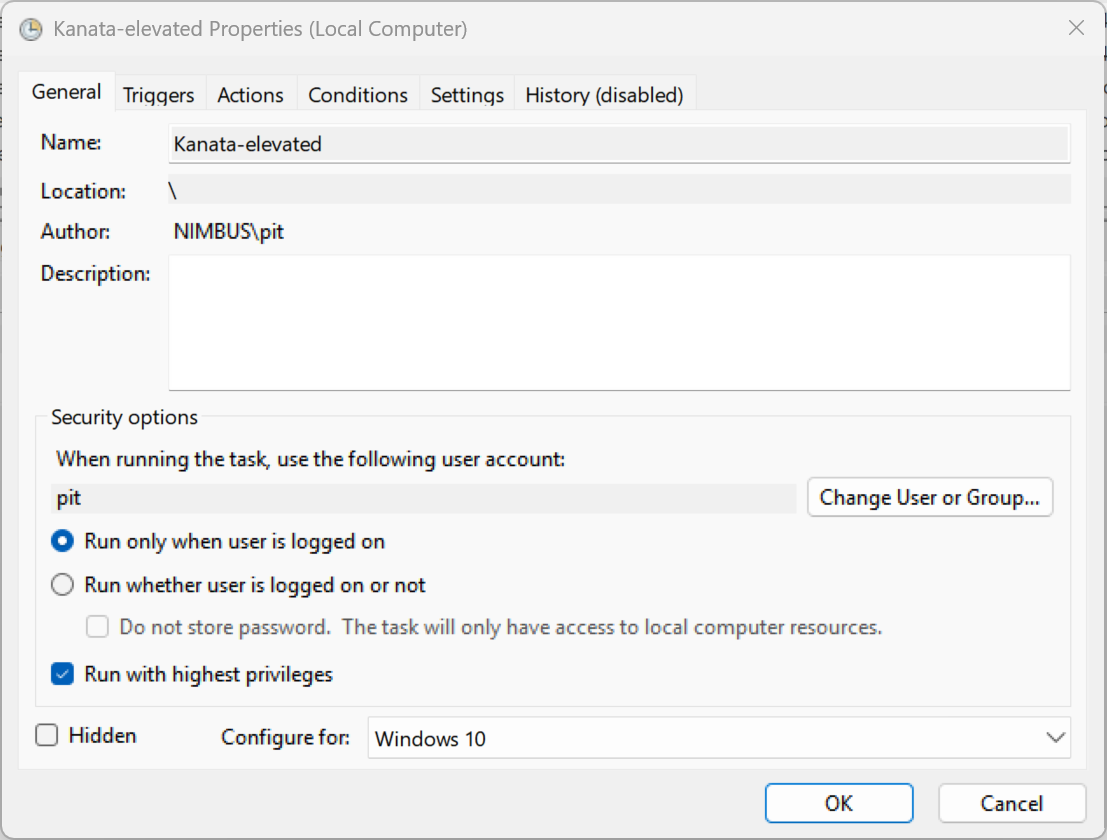Close the Kanata-elevated Properties dialog

(1076, 28)
